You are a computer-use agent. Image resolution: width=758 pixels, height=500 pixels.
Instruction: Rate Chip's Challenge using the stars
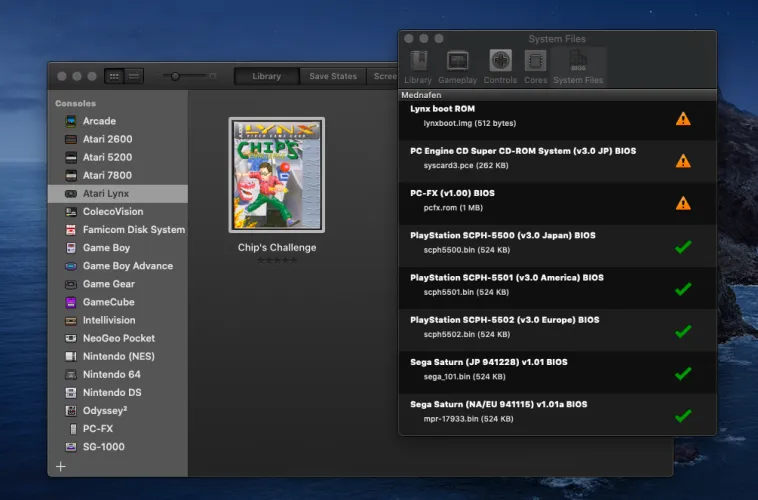pos(276,260)
